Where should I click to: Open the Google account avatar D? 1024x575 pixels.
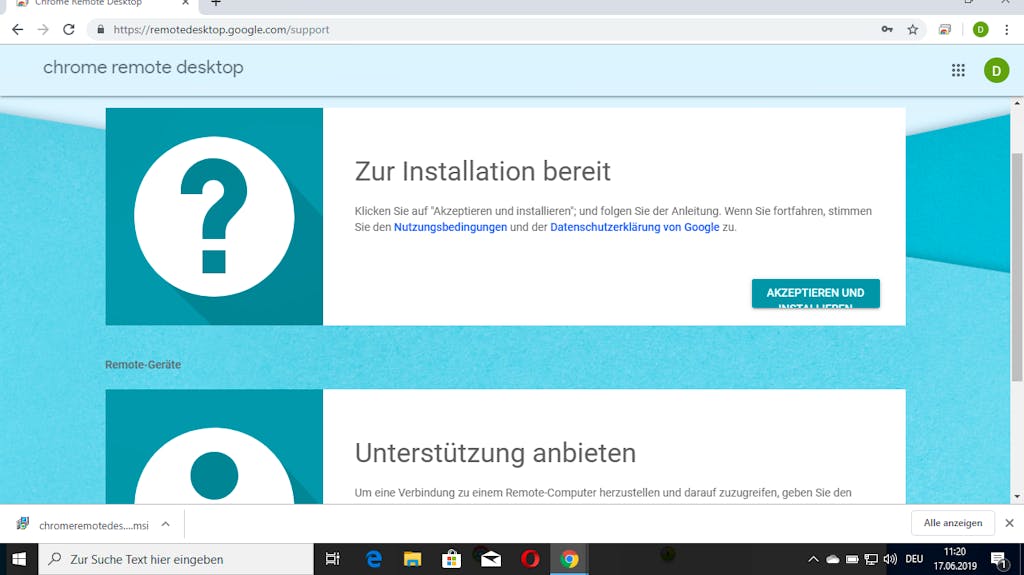(996, 70)
